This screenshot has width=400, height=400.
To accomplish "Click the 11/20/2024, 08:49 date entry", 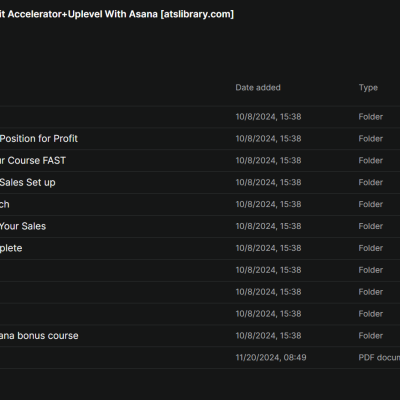I will 271,358.
